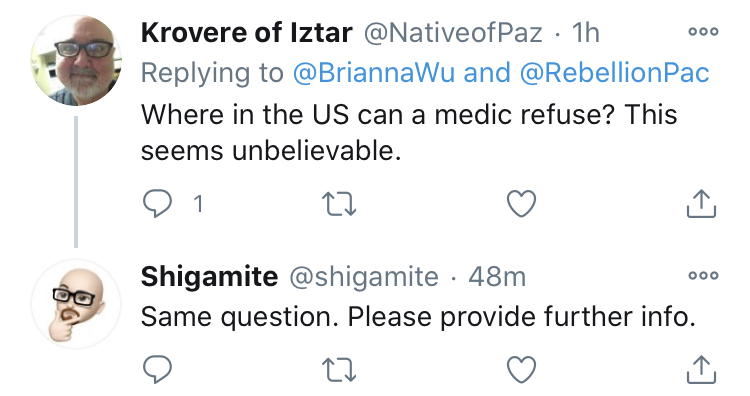Image resolution: width=750 pixels, height=396 pixels.
Task: Open the @NativeofPaz handle
Action: point(453,33)
